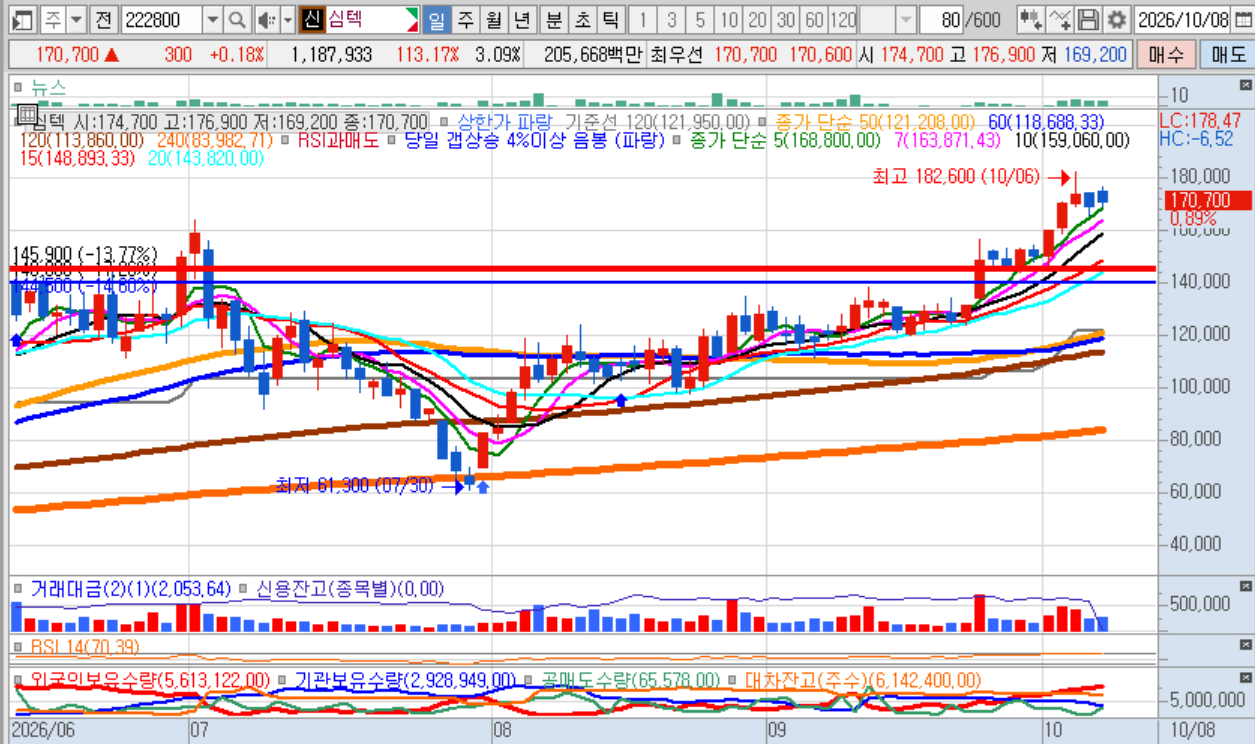
Task: Select the 5 interval button
Action: tap(701, 19)
